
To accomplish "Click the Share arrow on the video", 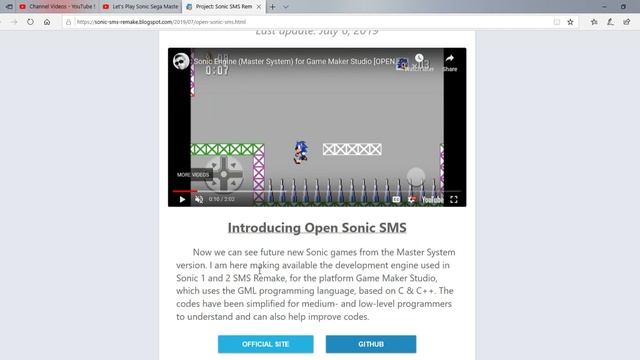I will pos(449,62).
